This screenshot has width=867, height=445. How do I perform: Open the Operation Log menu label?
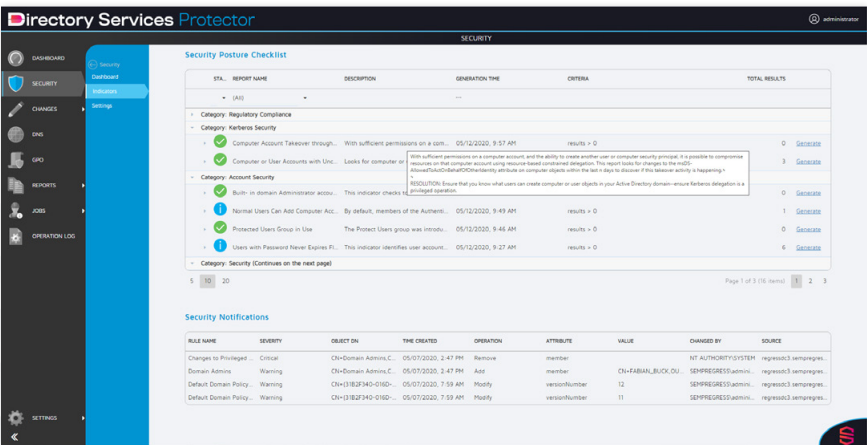click(53, 236)
